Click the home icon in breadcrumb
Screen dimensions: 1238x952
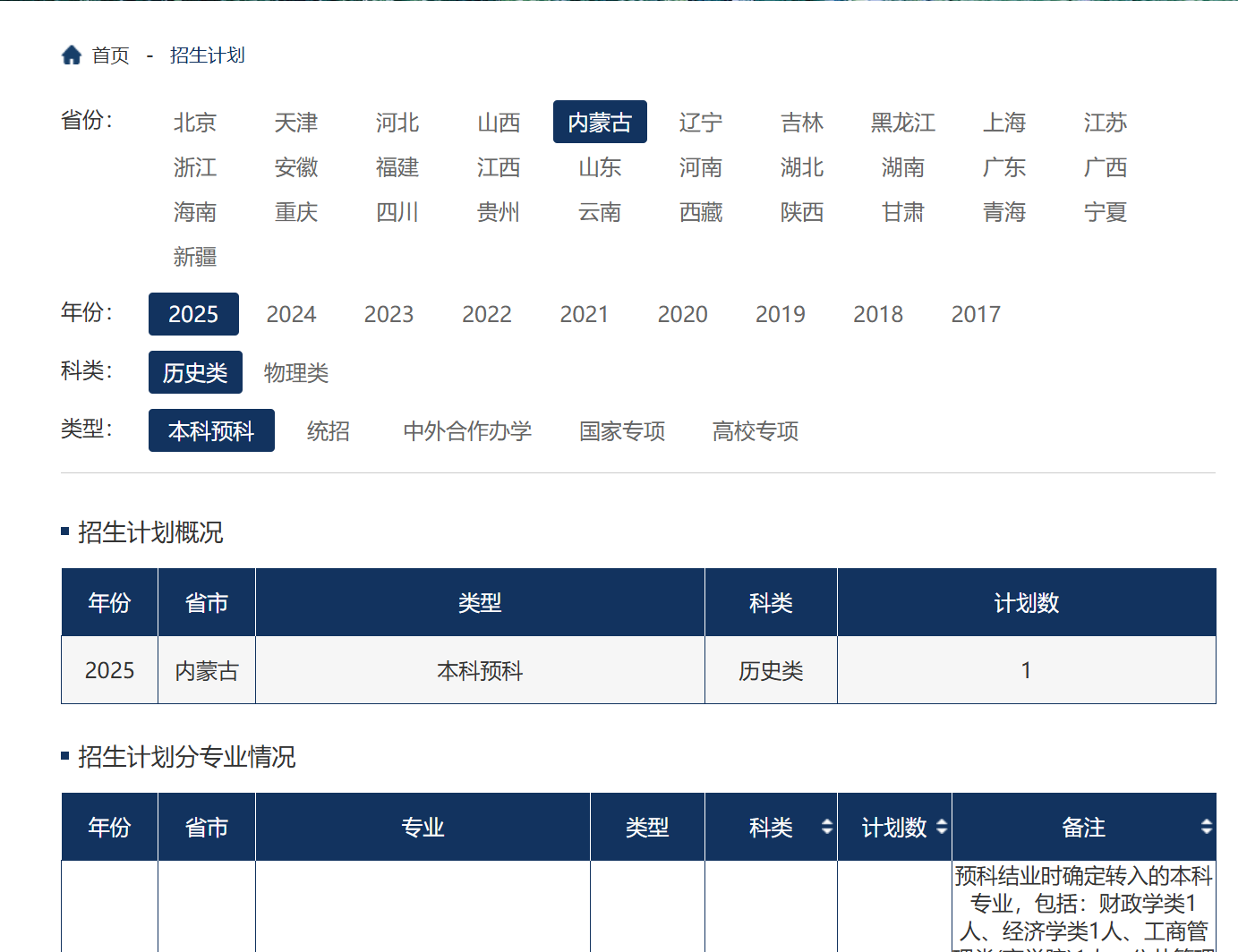point(72,55)
